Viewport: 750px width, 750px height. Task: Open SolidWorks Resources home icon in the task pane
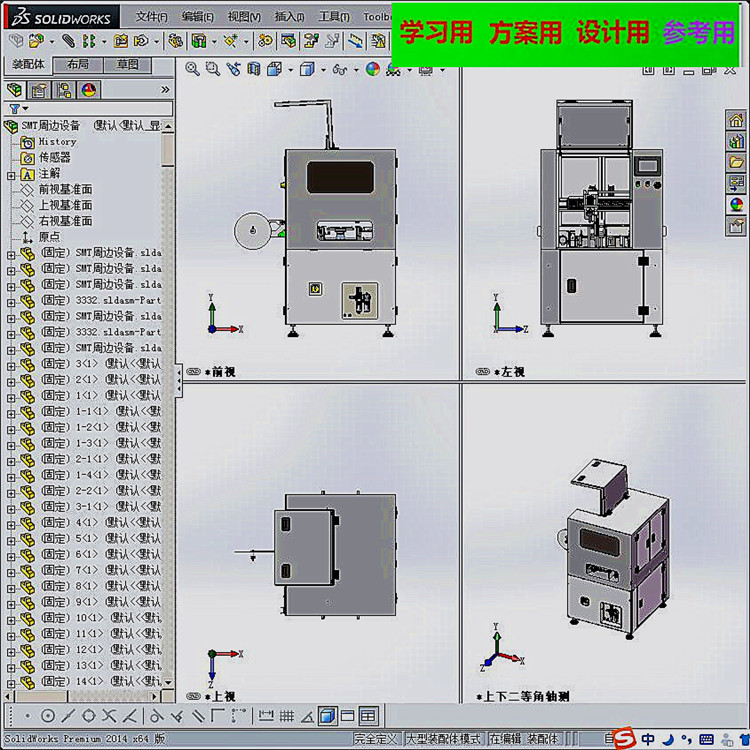pos(736,120)
